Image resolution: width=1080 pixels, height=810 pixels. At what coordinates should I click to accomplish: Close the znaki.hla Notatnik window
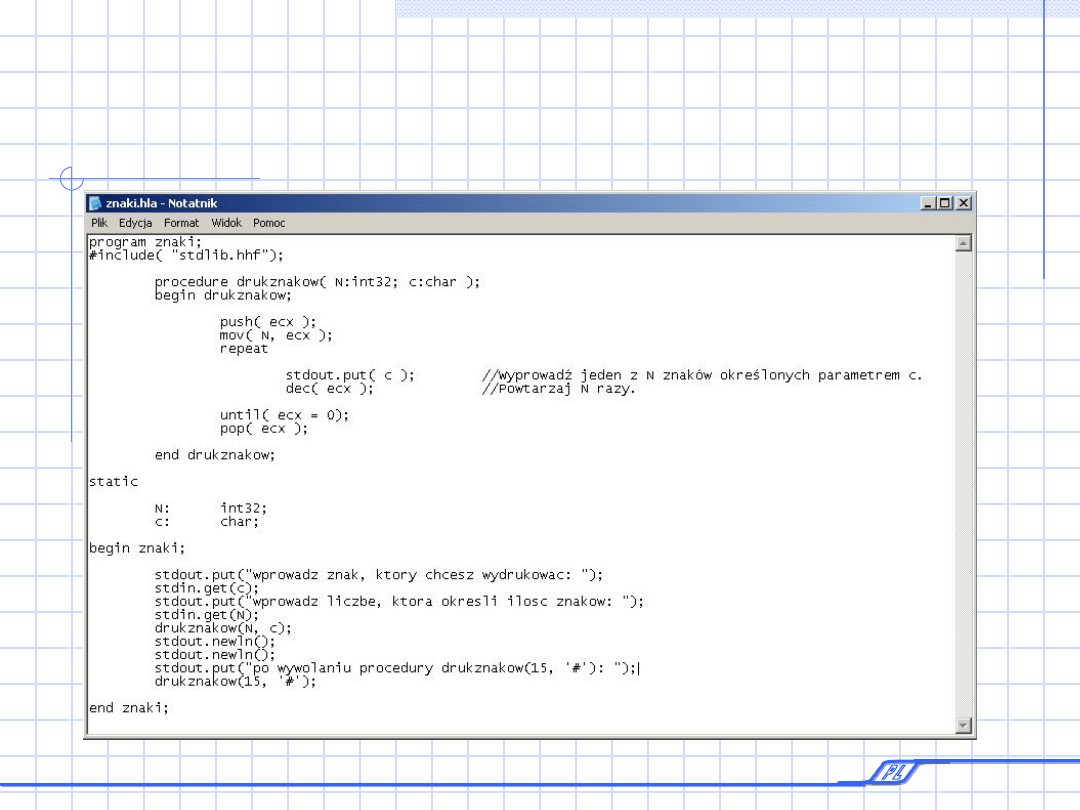point(963,203)
